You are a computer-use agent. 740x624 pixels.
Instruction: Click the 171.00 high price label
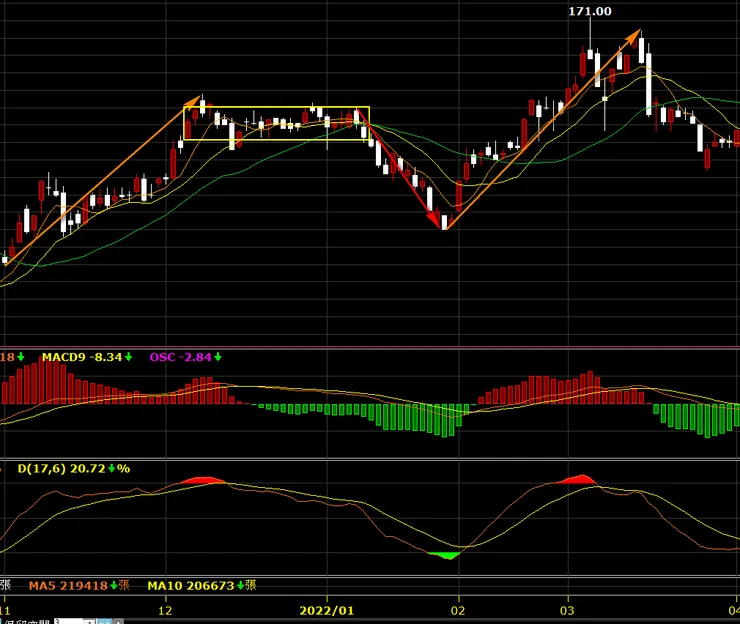589,11
